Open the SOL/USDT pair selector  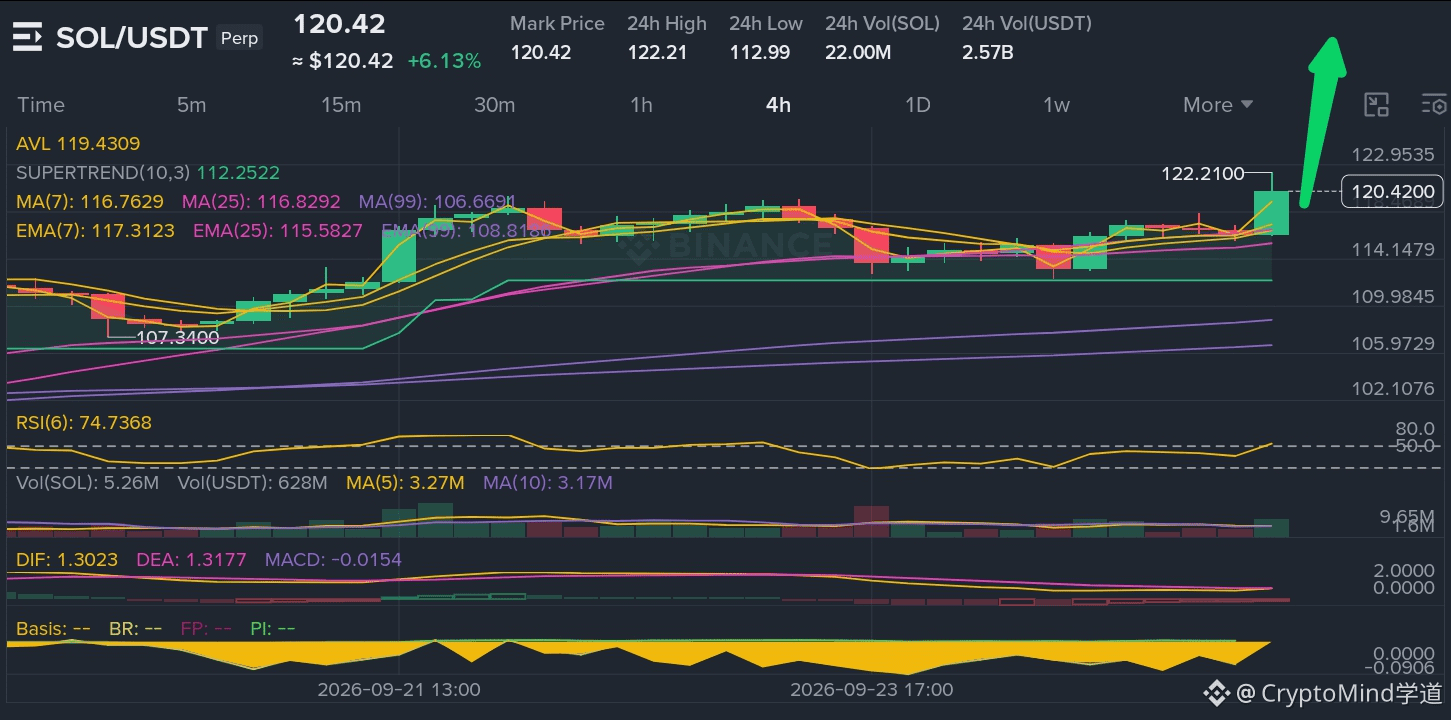coord(131,38)
